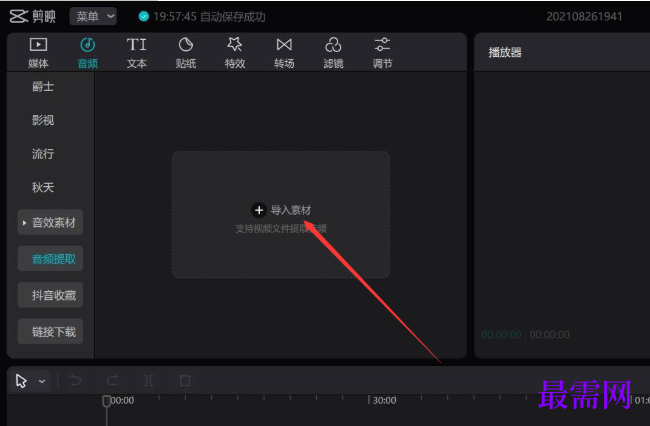Select the 流行 music category
This screenshot has width=650, height=426.
pos(43,154)
